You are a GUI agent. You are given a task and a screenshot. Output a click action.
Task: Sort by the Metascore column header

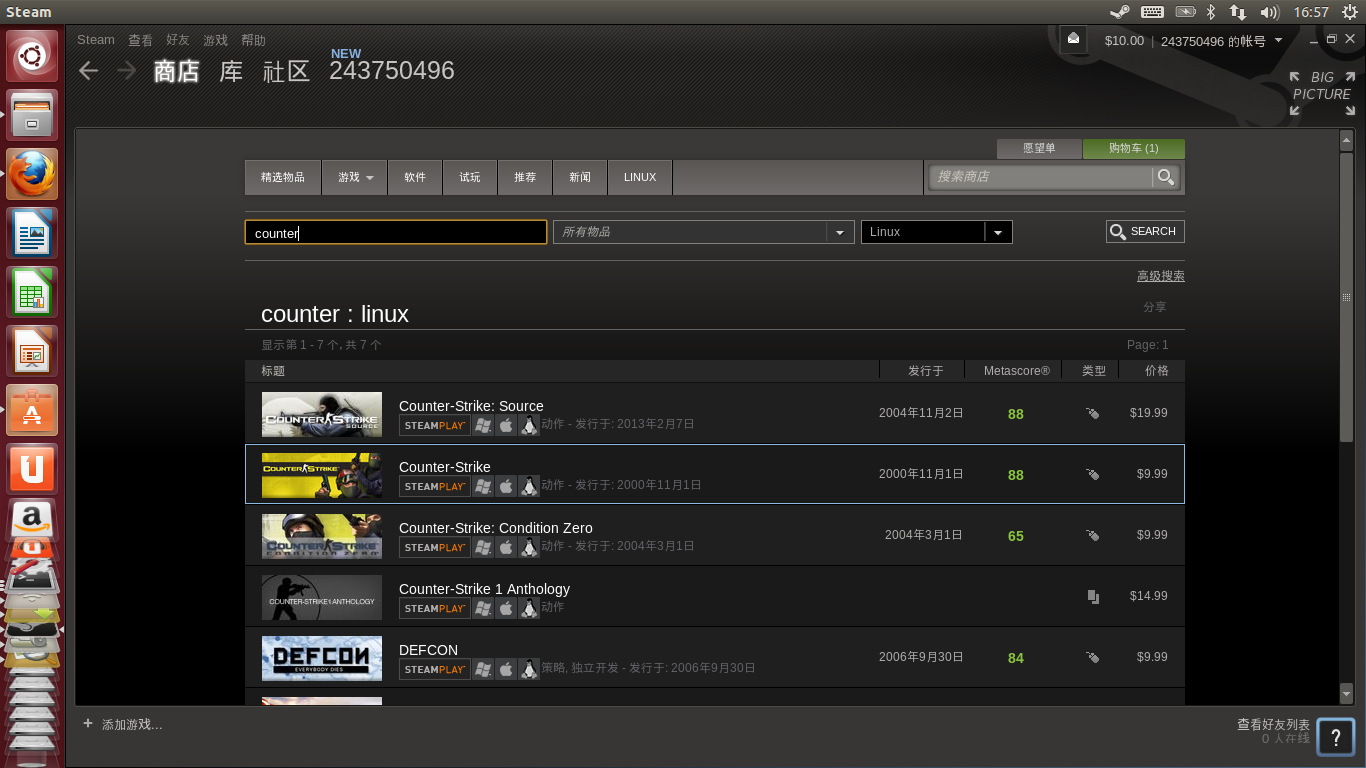pos(1016,371)
